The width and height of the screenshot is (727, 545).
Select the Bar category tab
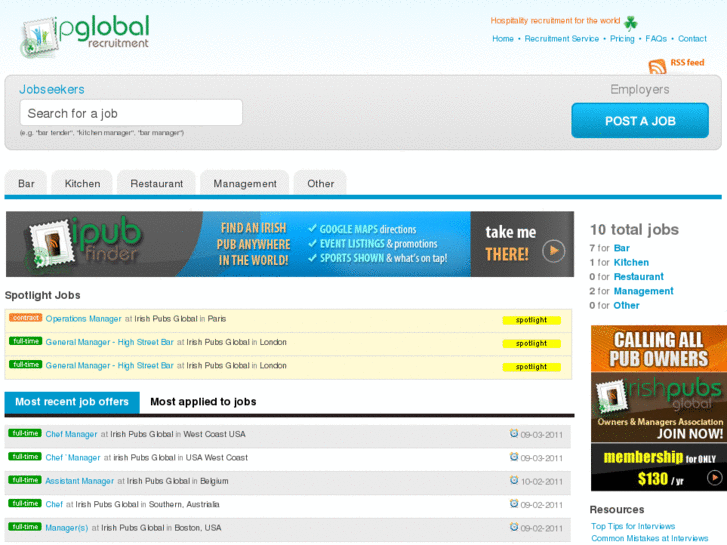coord(26,184)
